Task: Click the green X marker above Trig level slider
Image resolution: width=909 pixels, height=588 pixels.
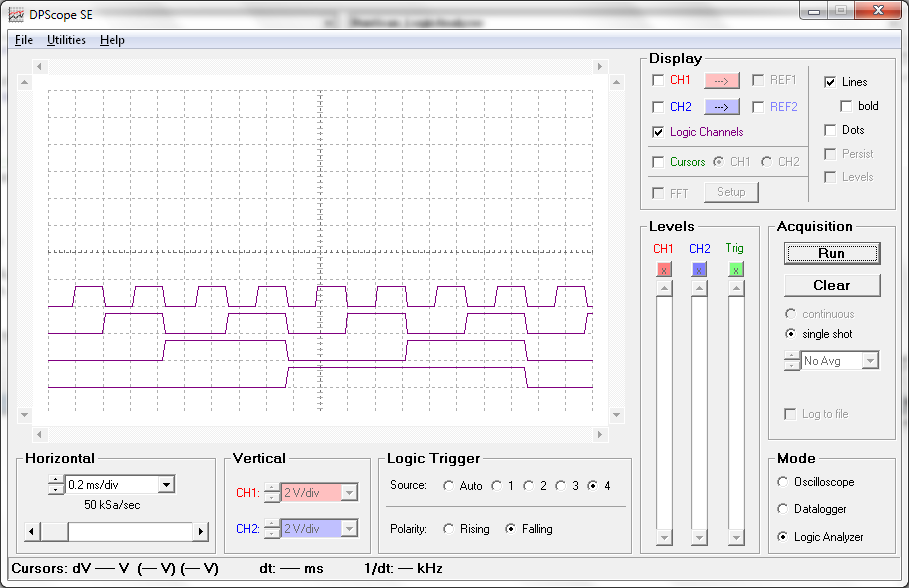Action: click(x=736, y=269)
